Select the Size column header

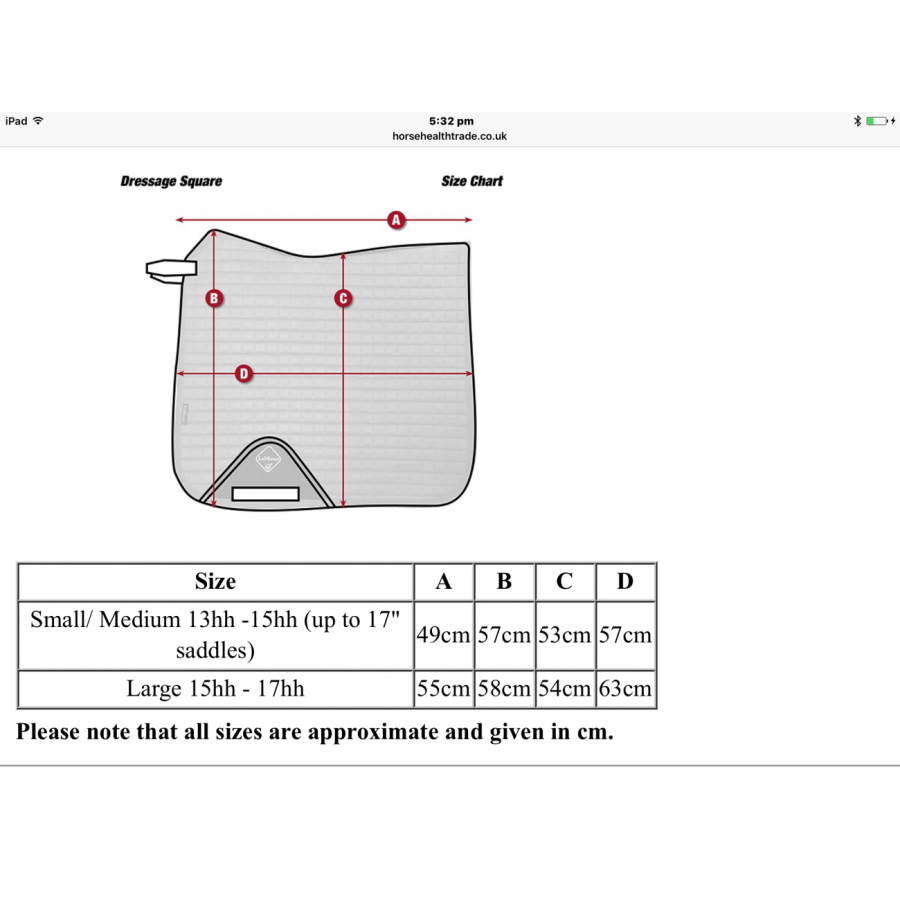tap(215, 581)
